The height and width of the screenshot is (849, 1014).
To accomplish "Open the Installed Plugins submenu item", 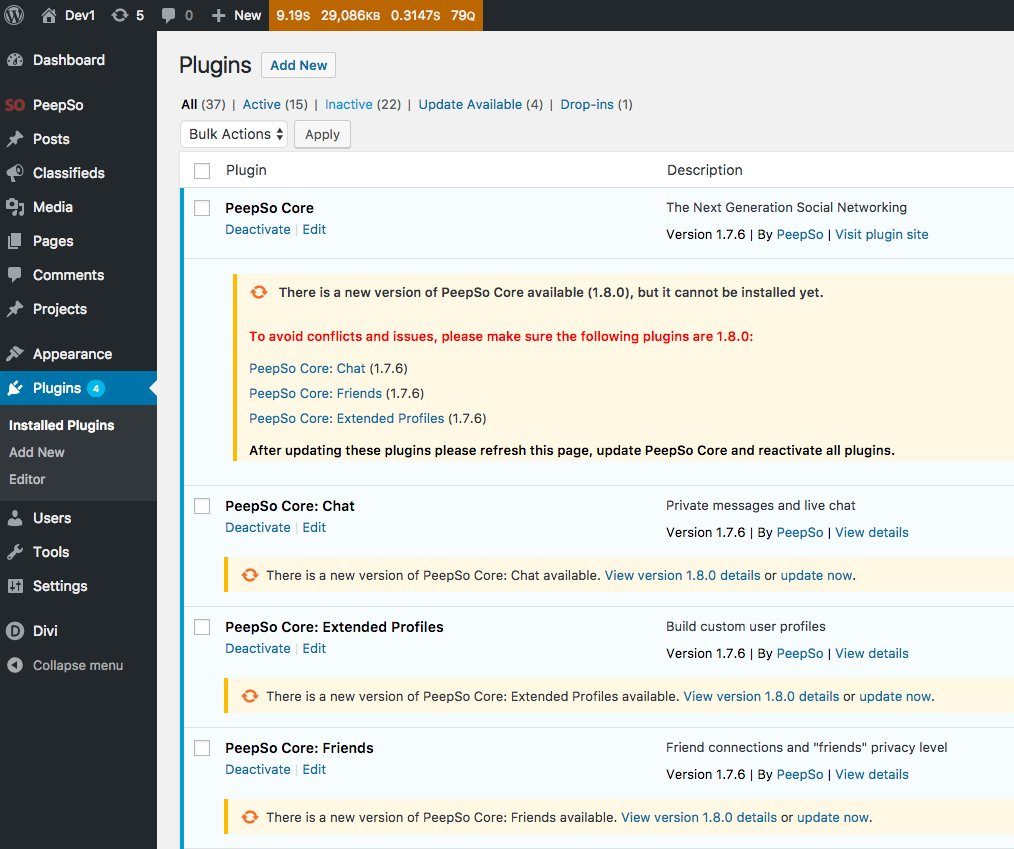I will tap(61, 425).
